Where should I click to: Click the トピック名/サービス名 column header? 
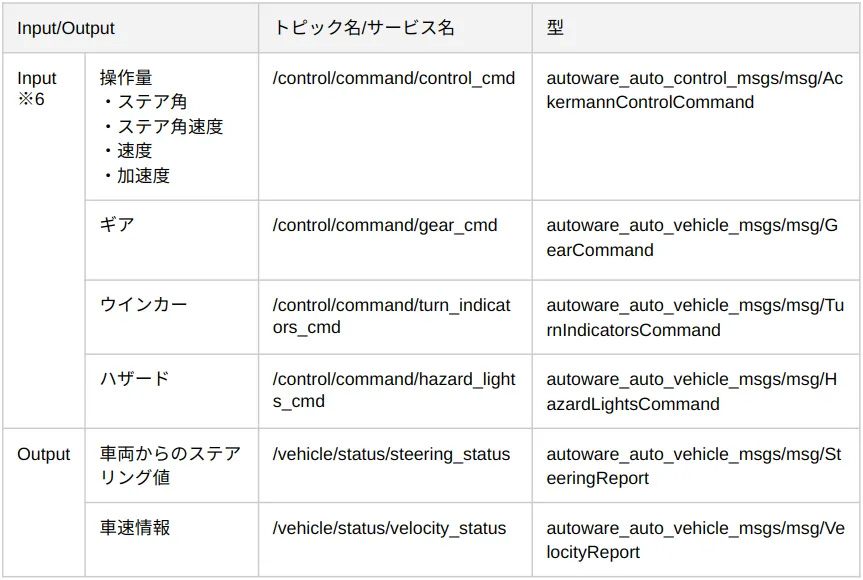tap(395, 28)
